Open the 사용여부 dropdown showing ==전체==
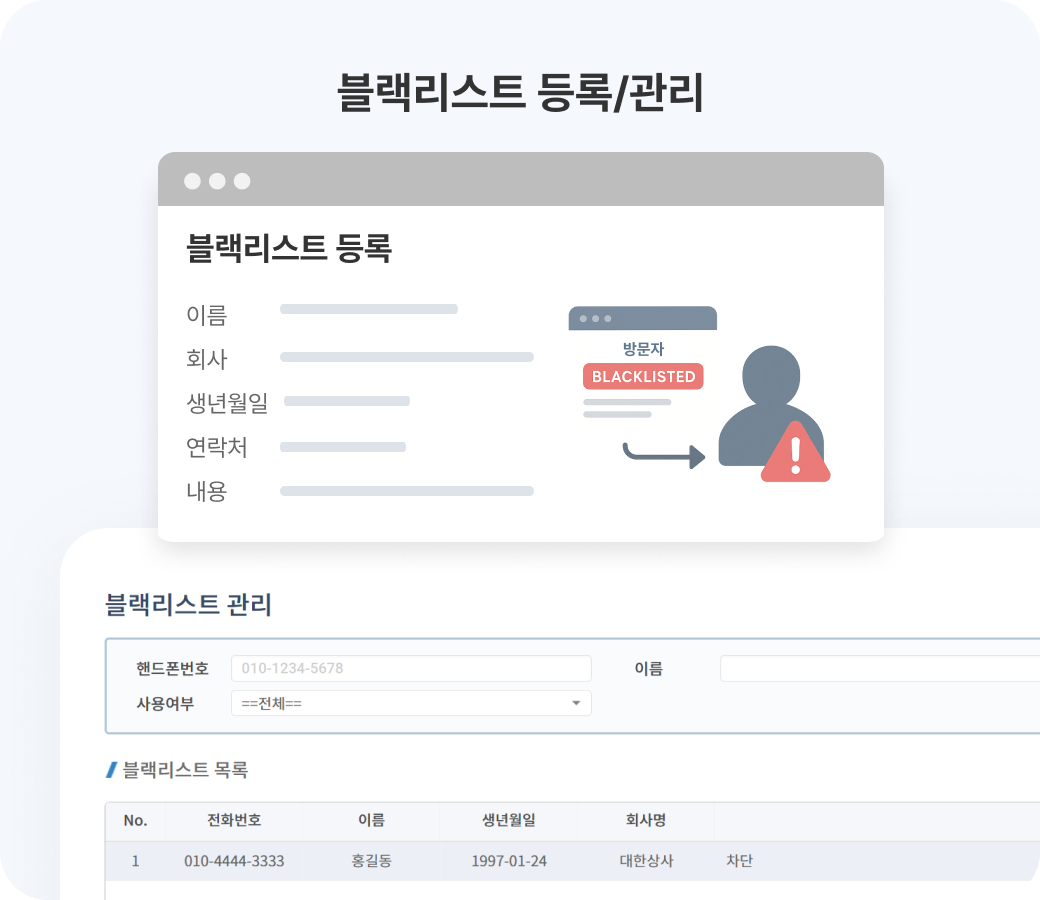 [410, 703]
